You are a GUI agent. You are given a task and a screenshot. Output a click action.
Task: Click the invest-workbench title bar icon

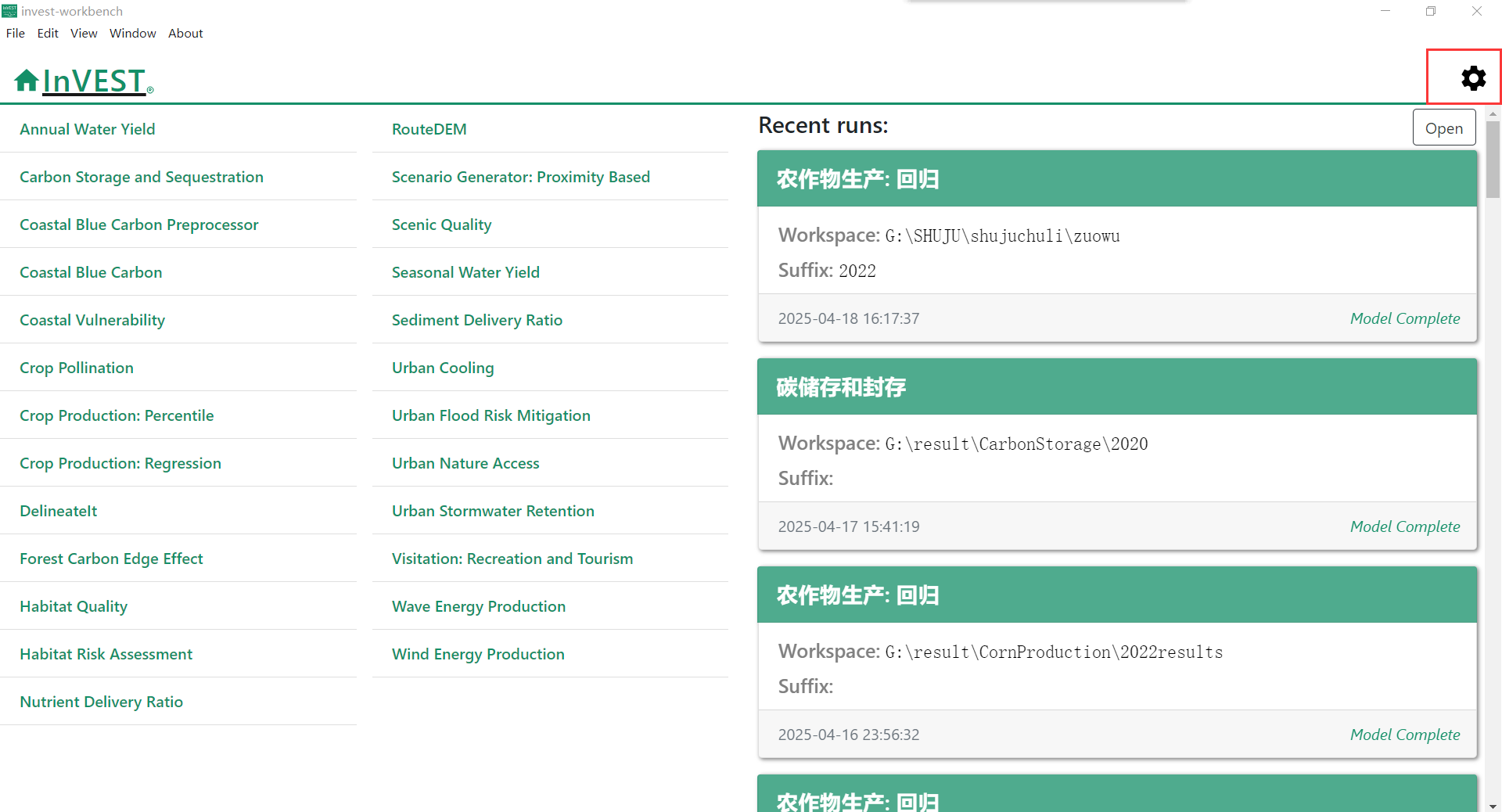click(x=9, y=11)
